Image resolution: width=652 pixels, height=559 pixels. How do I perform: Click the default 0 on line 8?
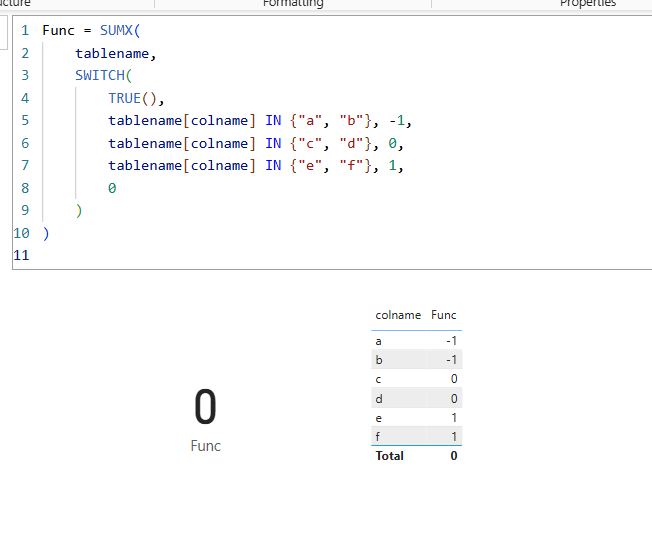pos(112,188)
